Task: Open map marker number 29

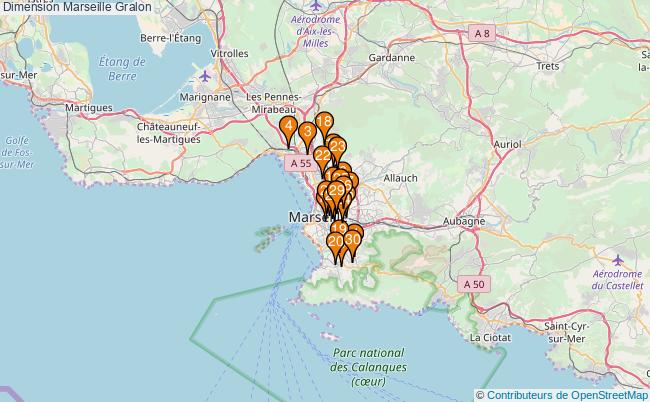Action: pyautogui.click(x=337, y=191)
